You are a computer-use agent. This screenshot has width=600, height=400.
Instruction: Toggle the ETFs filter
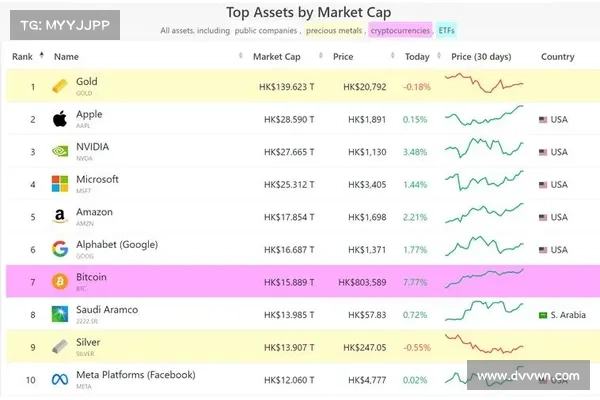tap(448, 31)
